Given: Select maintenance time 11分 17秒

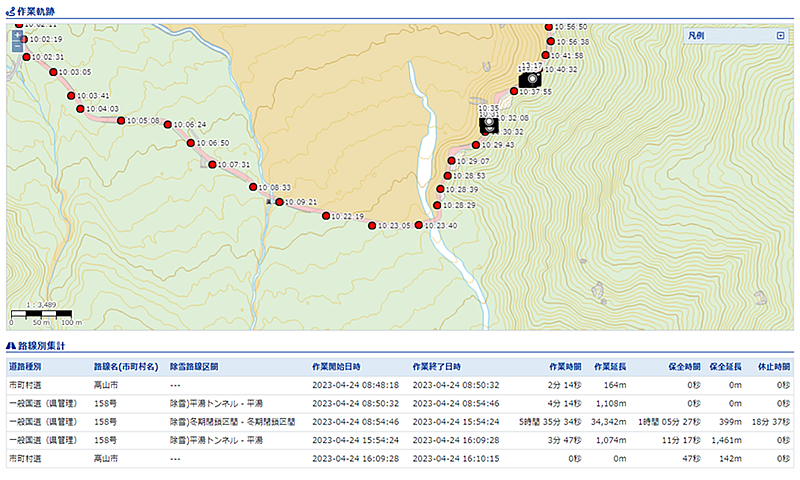Looking at the screenshot, I should (x=681, y=440).
